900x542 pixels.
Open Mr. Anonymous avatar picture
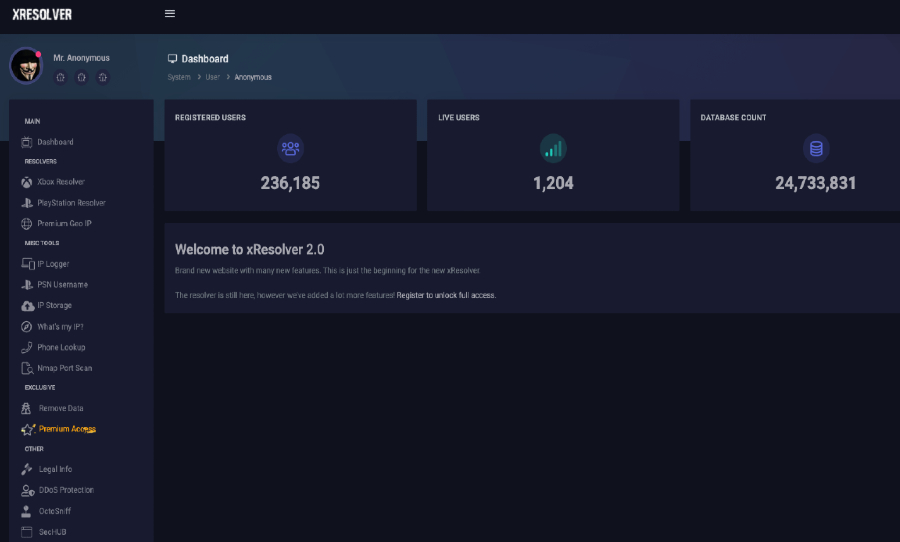pos(26,65)
